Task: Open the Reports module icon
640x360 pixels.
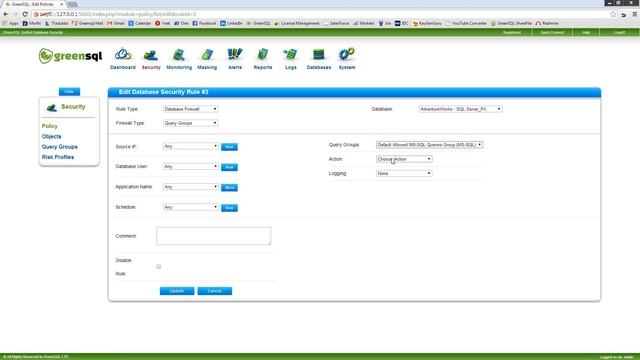Action: [x=263, y=59]
